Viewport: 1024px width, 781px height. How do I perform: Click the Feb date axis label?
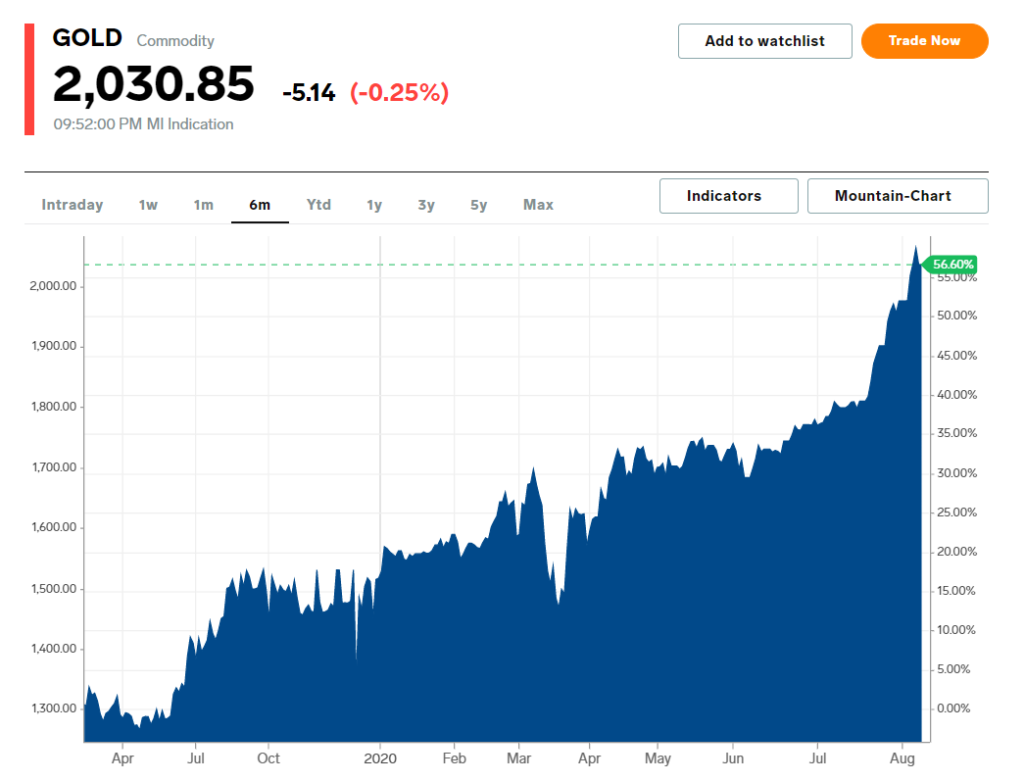pyautogui.click(x=455, y=759)
